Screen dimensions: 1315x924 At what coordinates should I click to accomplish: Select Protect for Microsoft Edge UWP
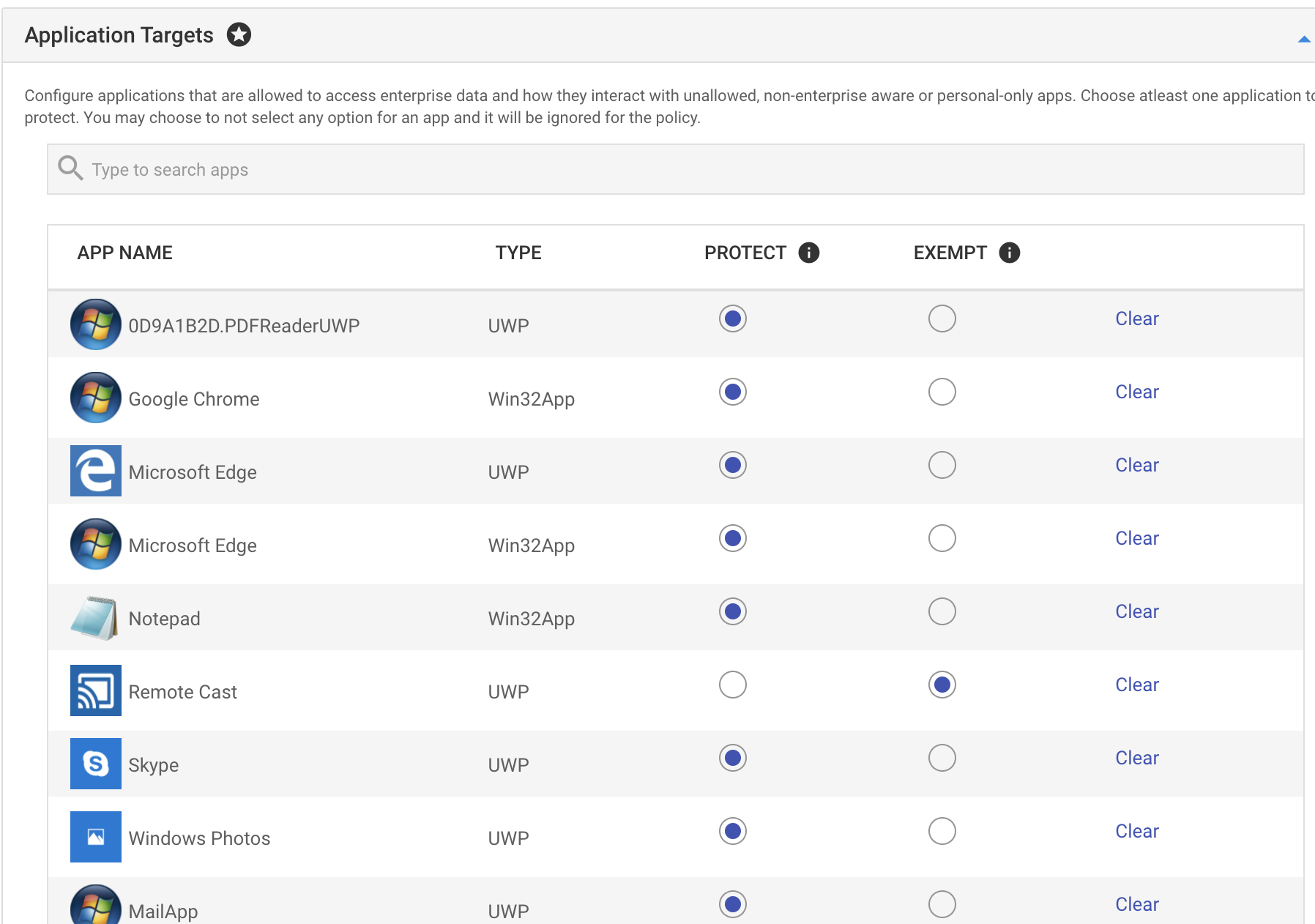[x=732, y=465]
